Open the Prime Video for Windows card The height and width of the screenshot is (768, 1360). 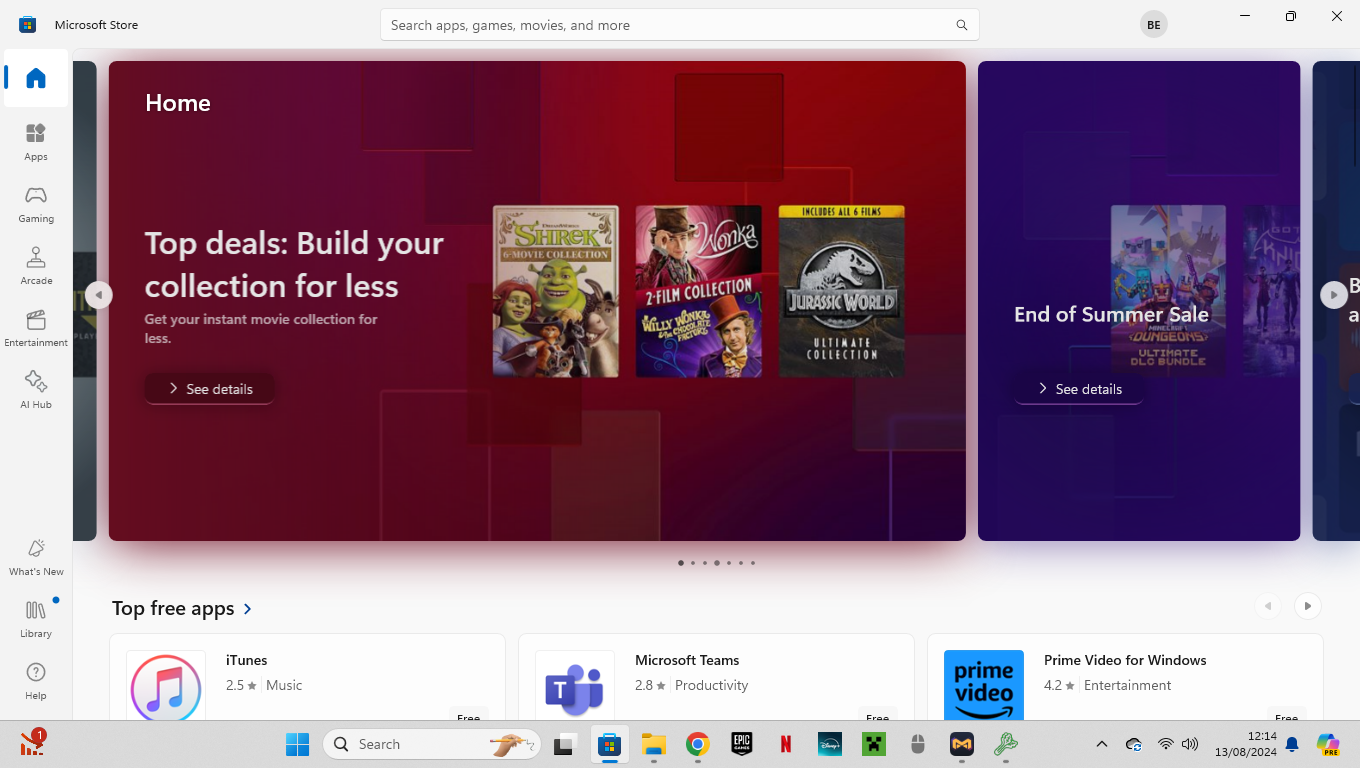coord(1125,677)
